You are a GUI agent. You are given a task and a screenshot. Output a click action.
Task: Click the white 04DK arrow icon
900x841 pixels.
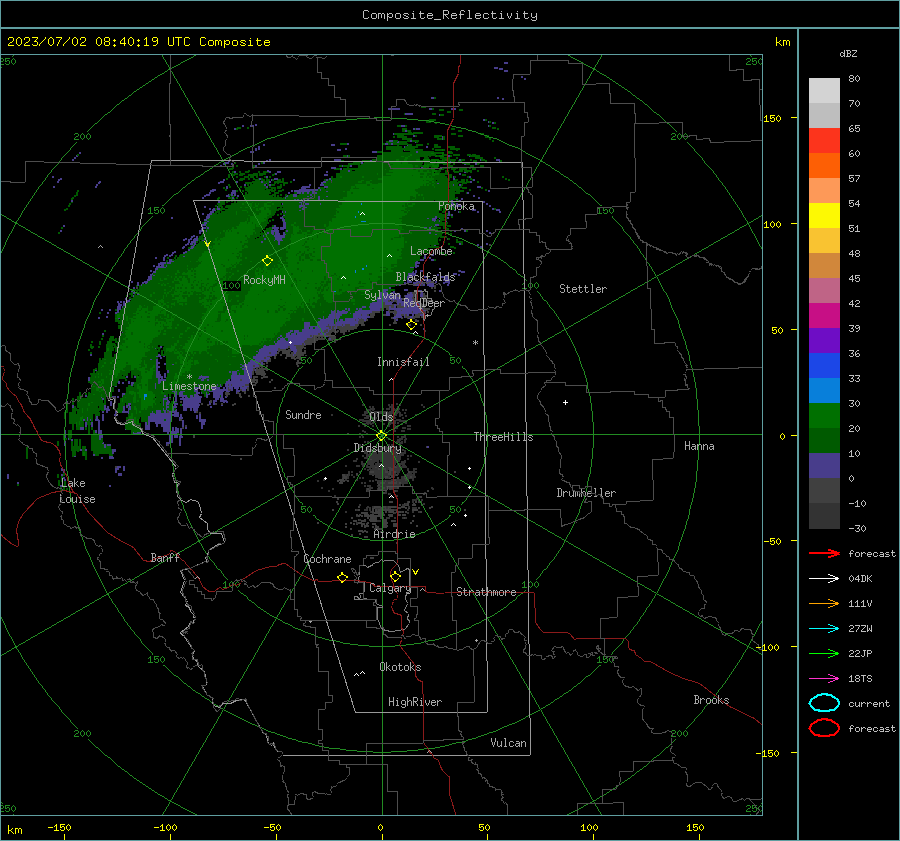tap(824, 578)
